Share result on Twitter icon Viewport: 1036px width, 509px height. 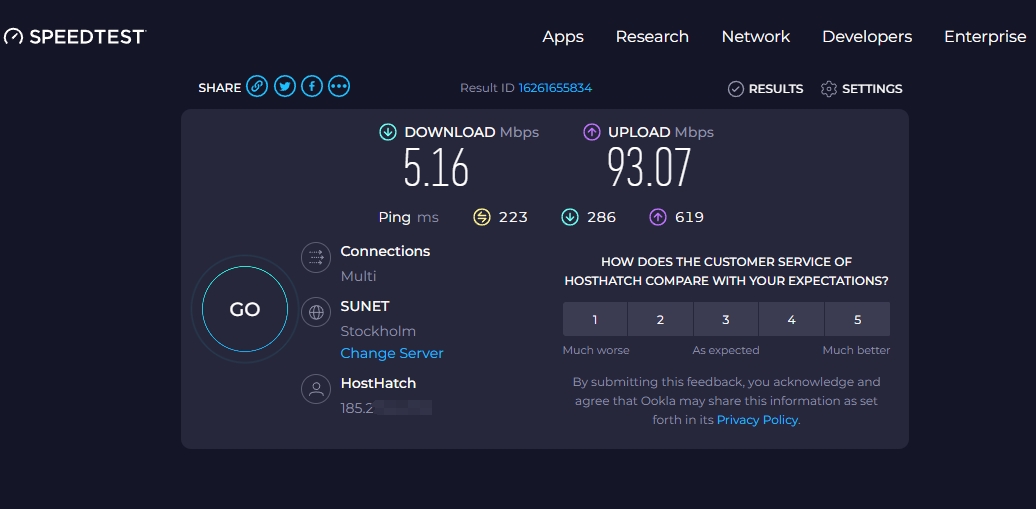coord(285,87)
